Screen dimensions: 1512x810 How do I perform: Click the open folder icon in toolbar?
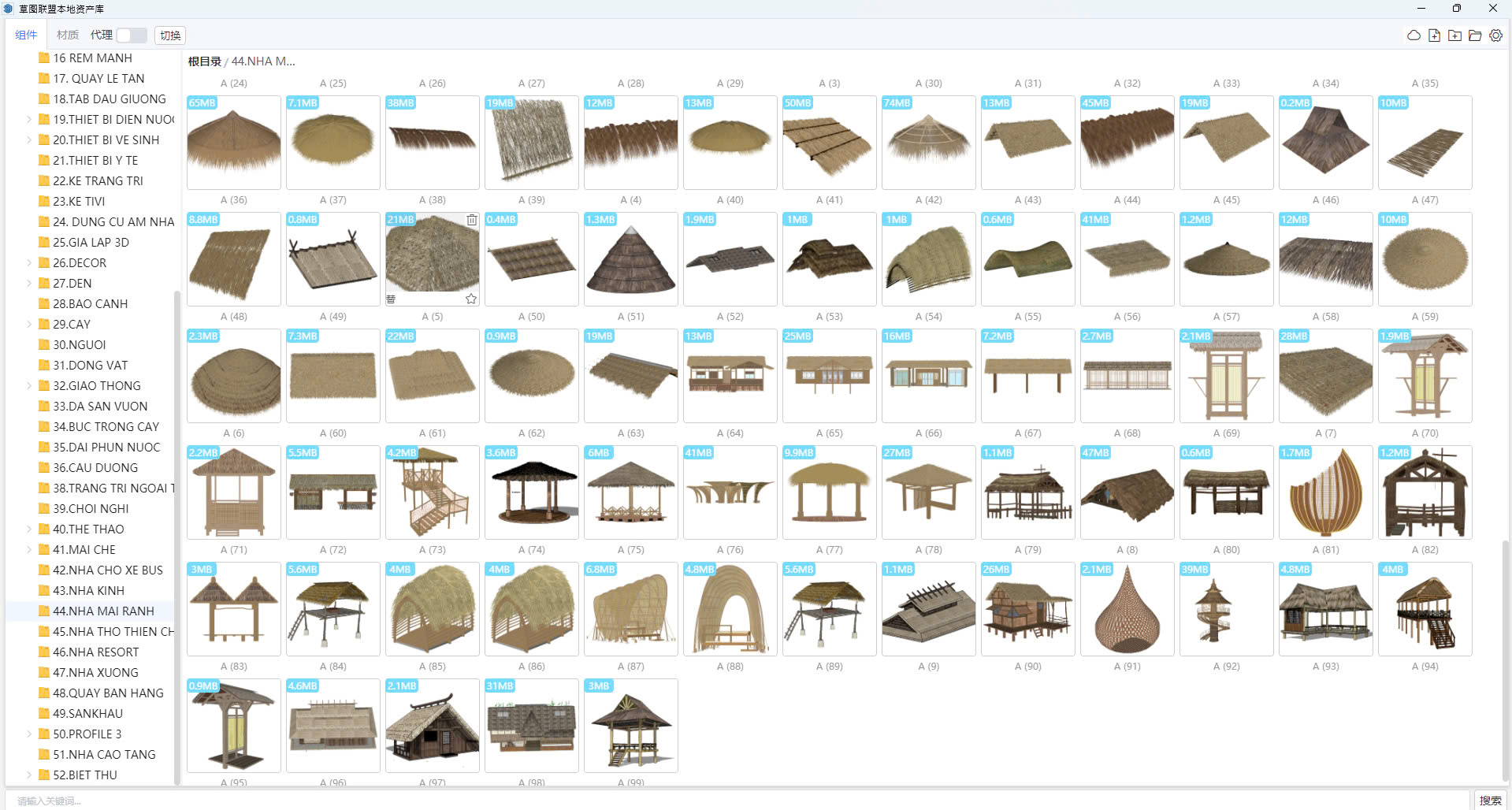tap(1475, 35)
